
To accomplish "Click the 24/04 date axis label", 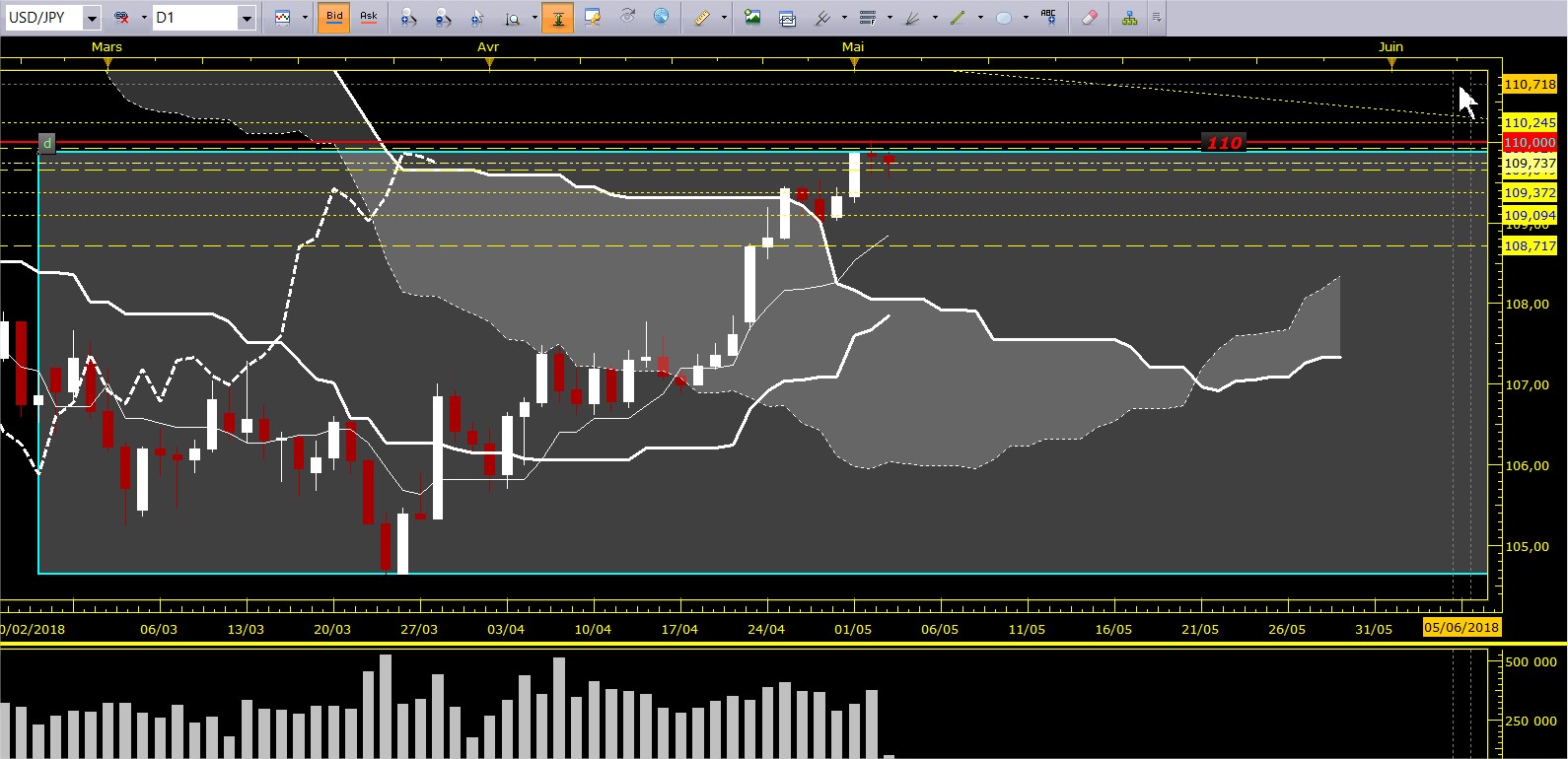I will (x=766, y=629).
